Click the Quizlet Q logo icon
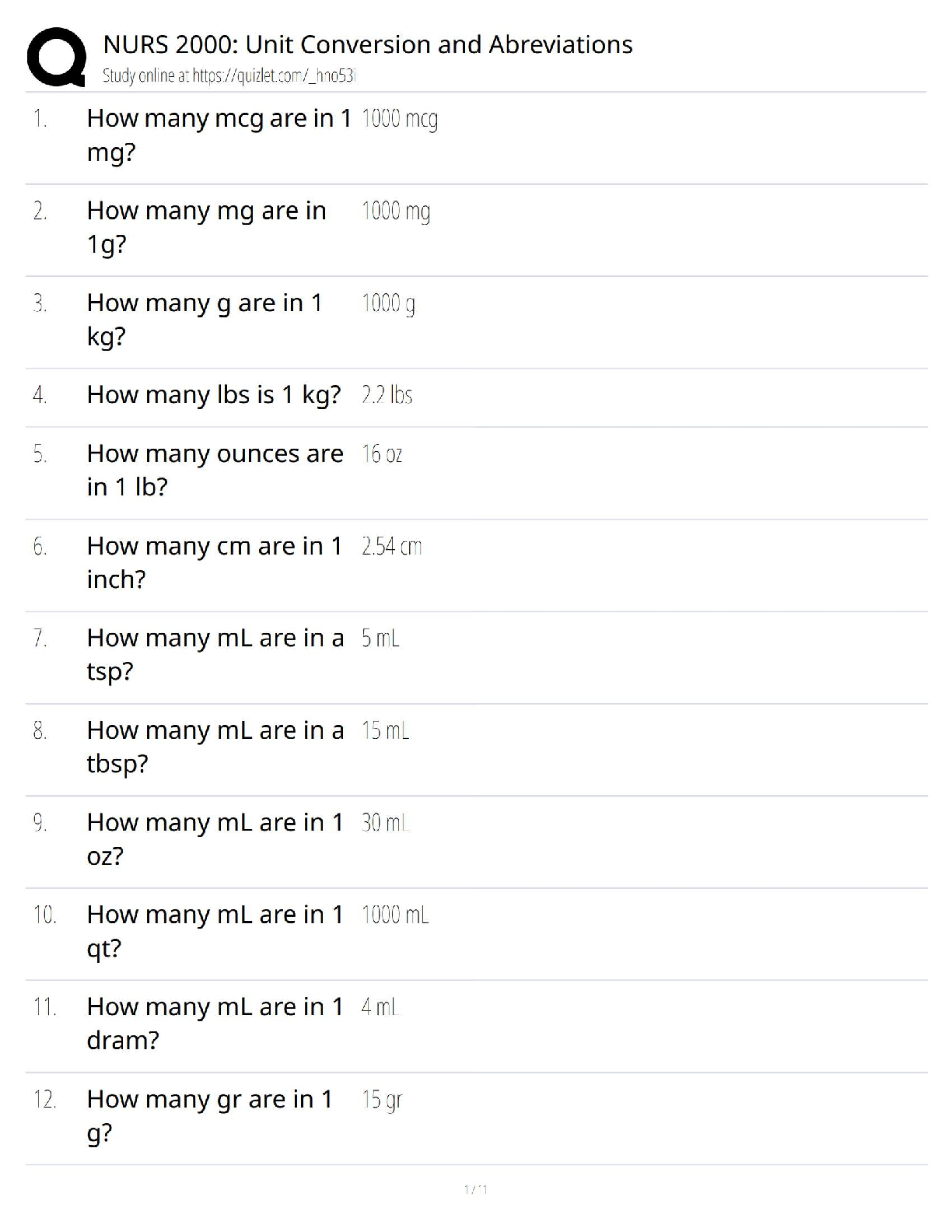 click(x=56, y=57)
